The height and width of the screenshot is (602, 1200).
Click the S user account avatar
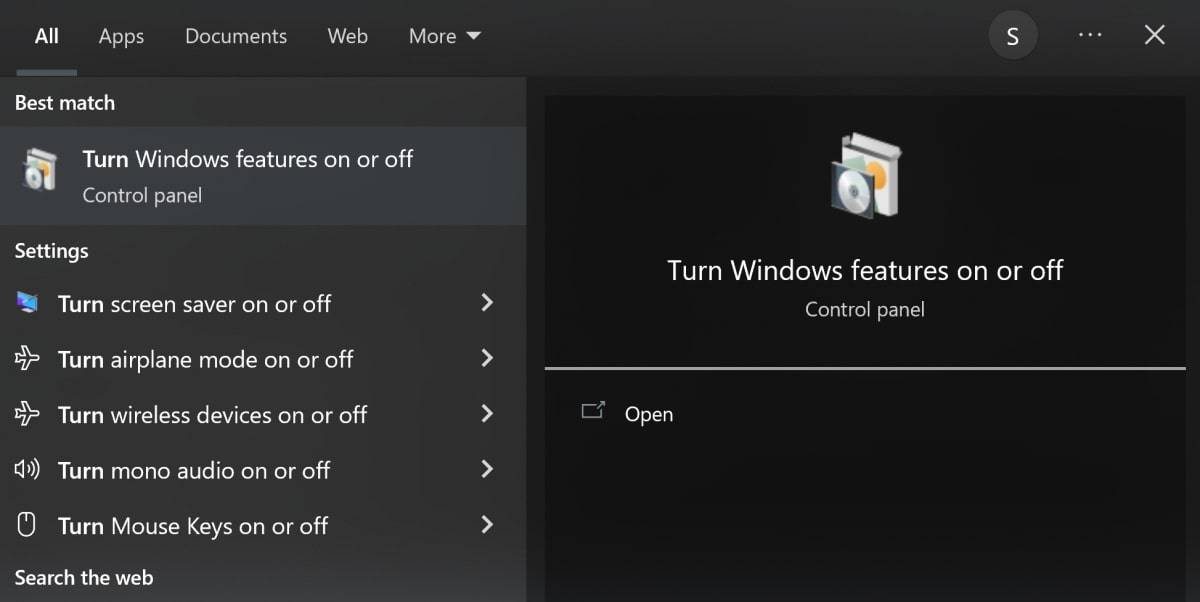point(1013,37)
